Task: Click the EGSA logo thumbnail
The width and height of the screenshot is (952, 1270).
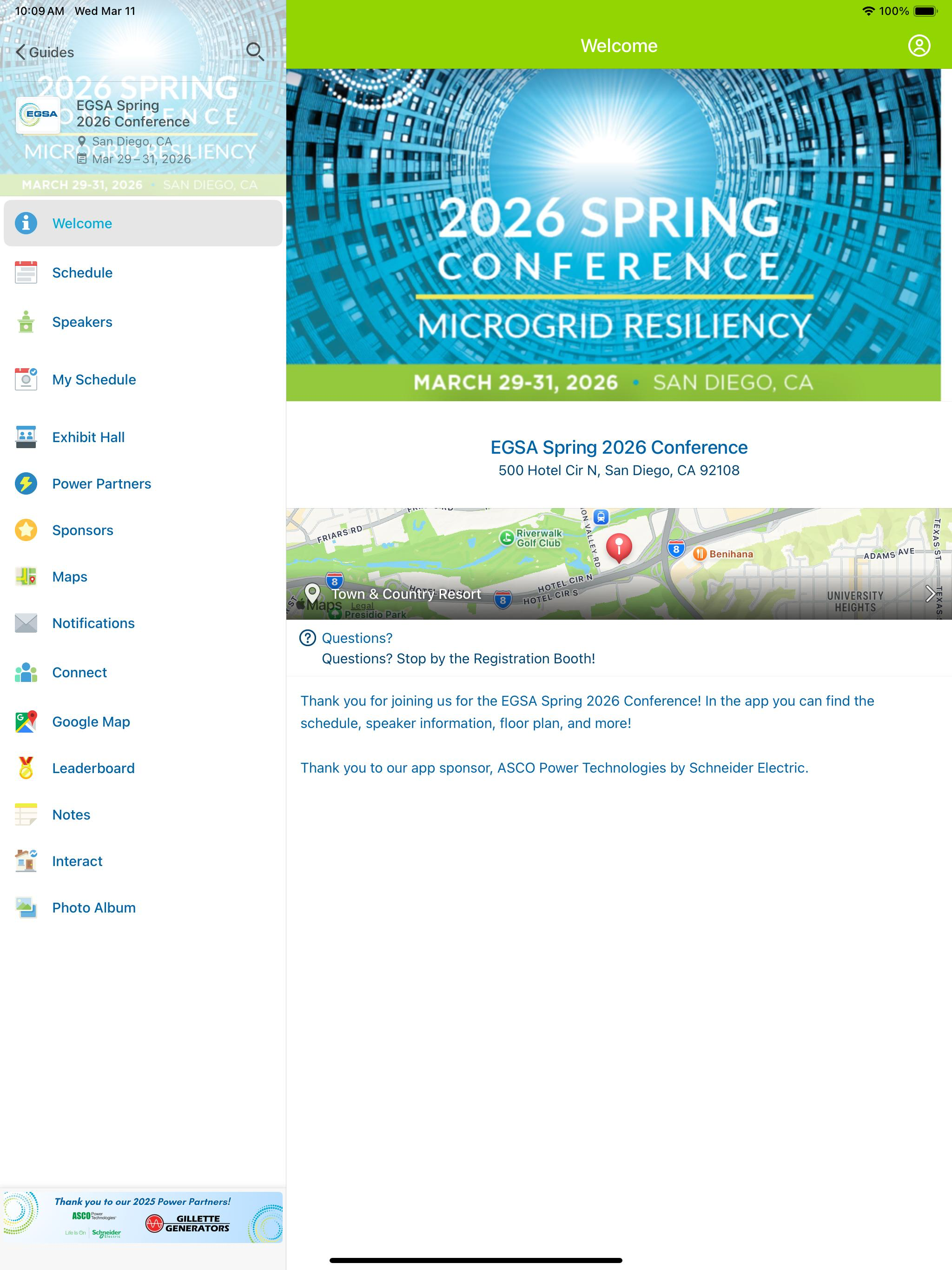Action: click(x=38, y=115)
